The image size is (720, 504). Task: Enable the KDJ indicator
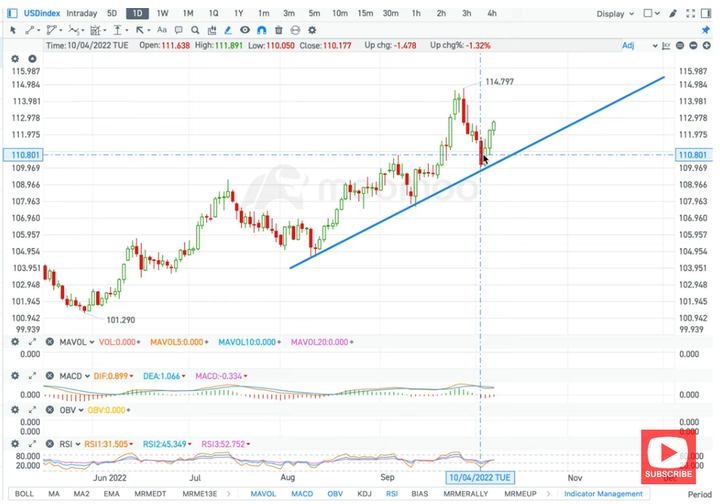(364, 494)
